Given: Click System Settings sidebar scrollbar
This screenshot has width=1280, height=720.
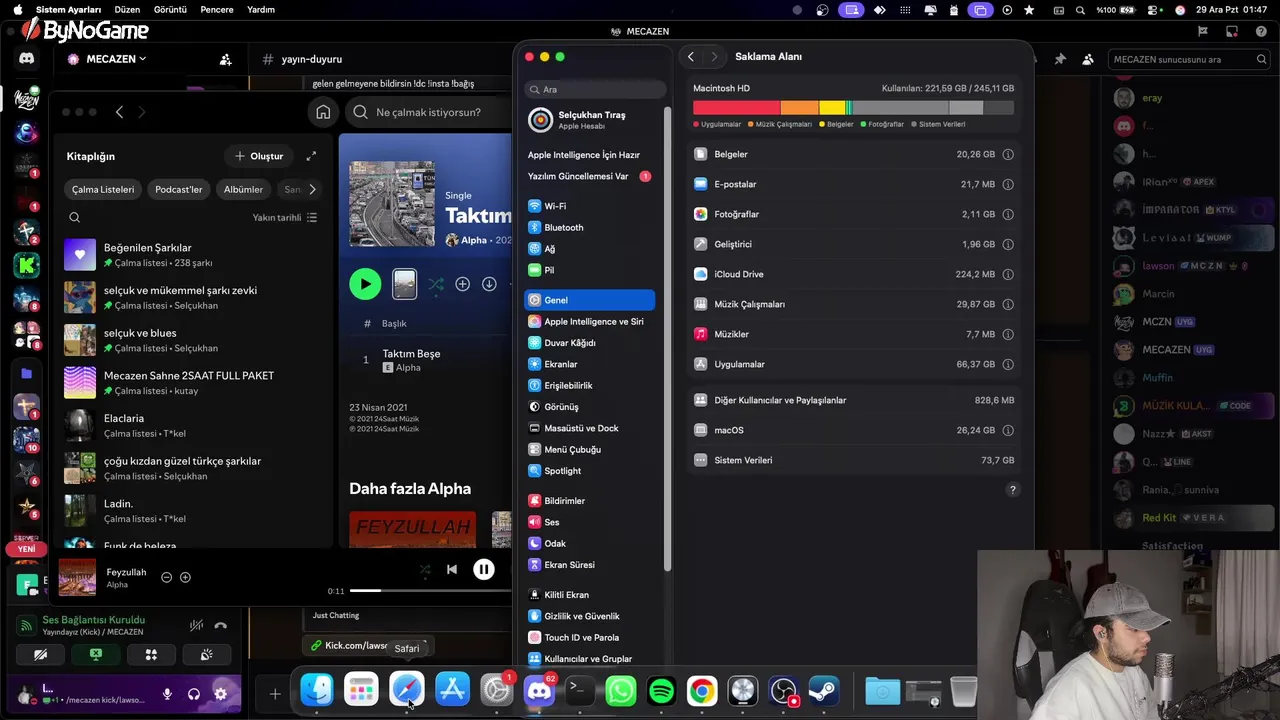Looking at the screenshot, I should [x=667, y=340].
